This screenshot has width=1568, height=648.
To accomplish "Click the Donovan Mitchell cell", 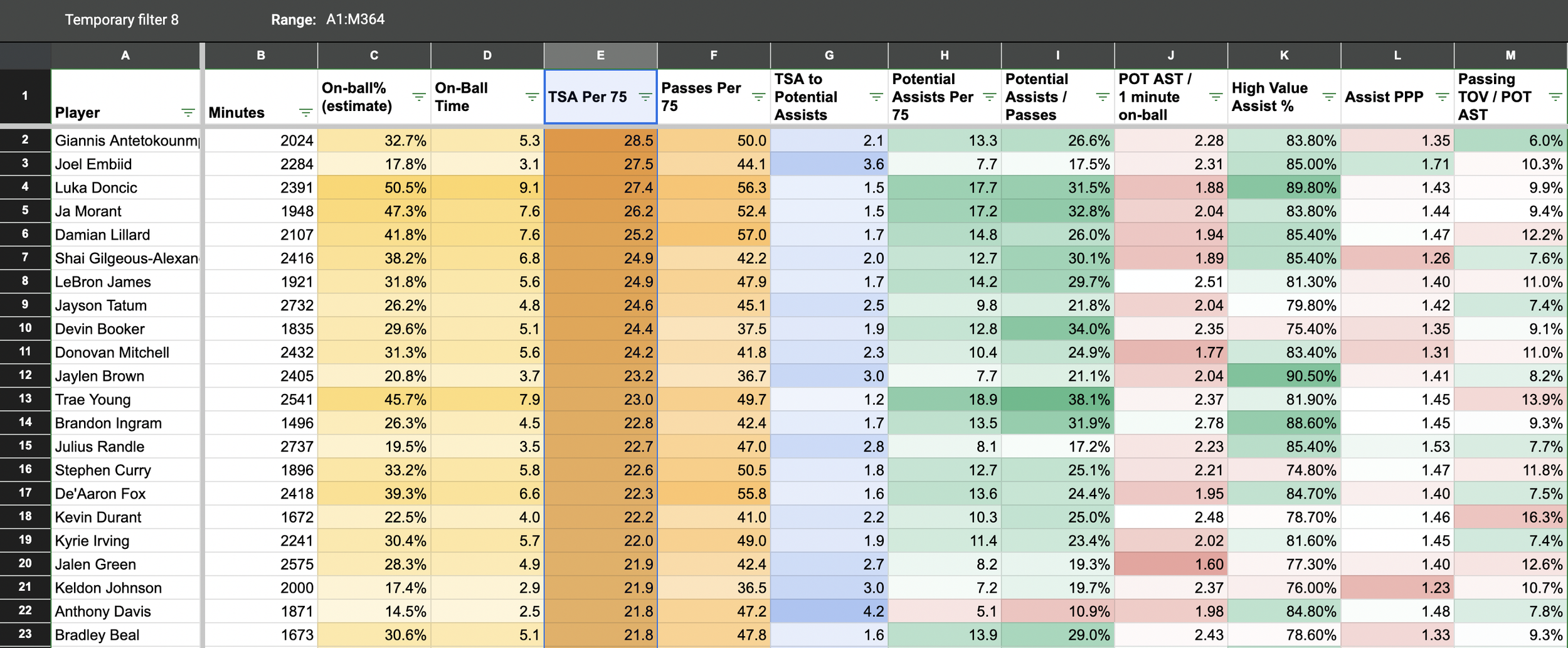I will point(125,352).
